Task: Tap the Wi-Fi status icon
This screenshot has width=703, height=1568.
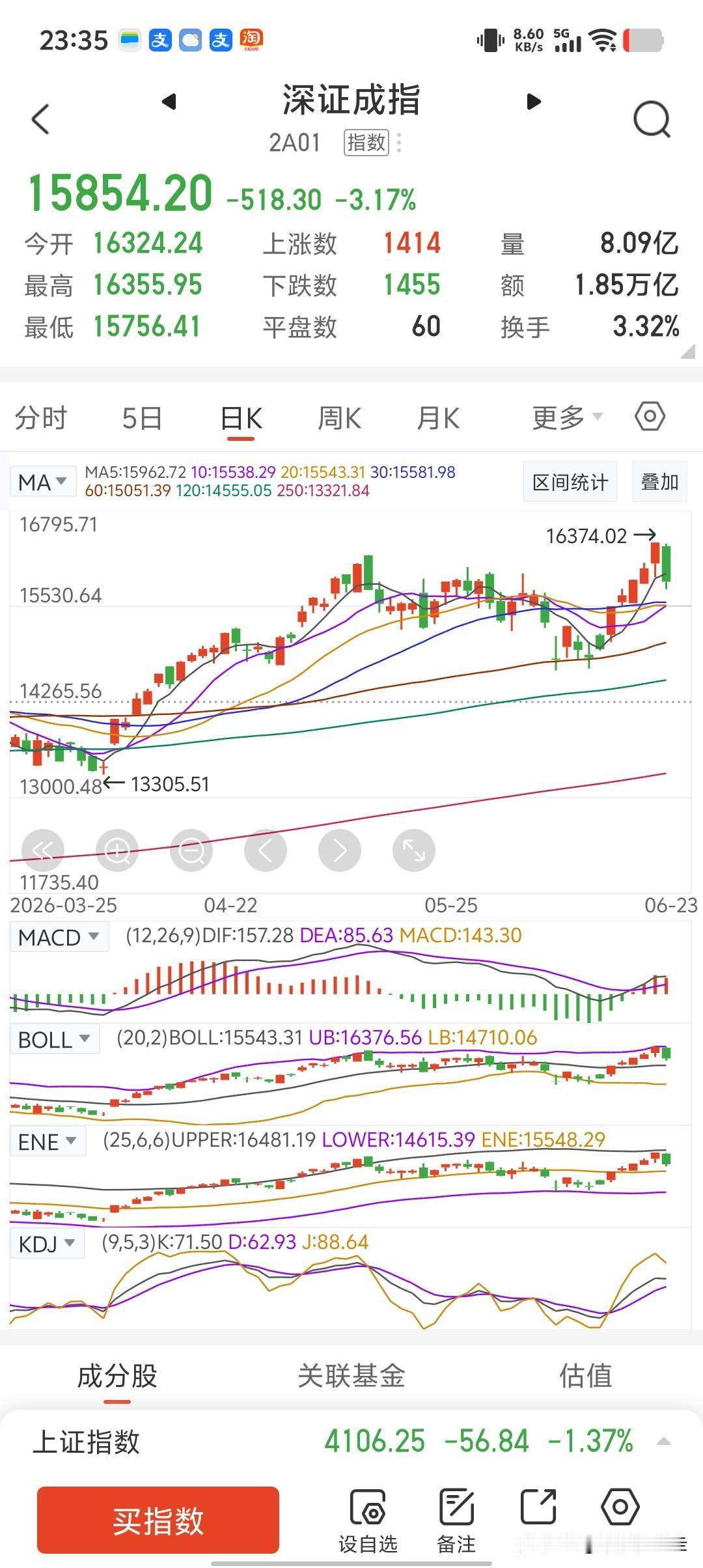Action: pos(603,40)
